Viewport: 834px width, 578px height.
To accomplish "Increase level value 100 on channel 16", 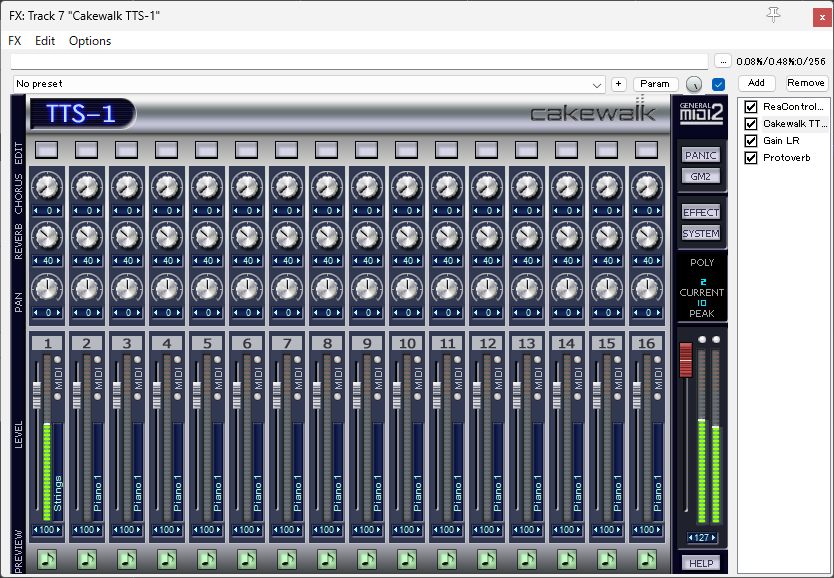I will (658, 530).
